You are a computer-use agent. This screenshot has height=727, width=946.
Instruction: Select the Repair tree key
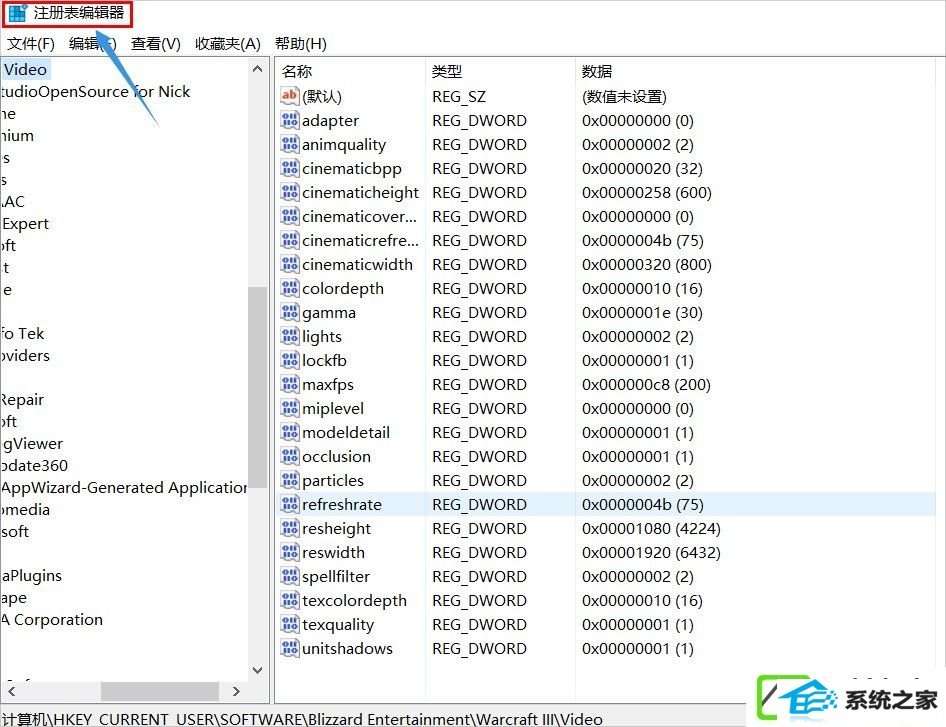(22, 399)
